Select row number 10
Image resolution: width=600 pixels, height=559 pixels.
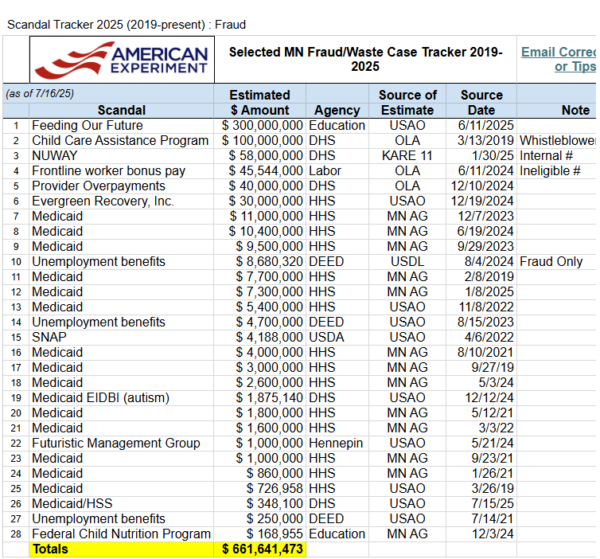tap(16, 262)
